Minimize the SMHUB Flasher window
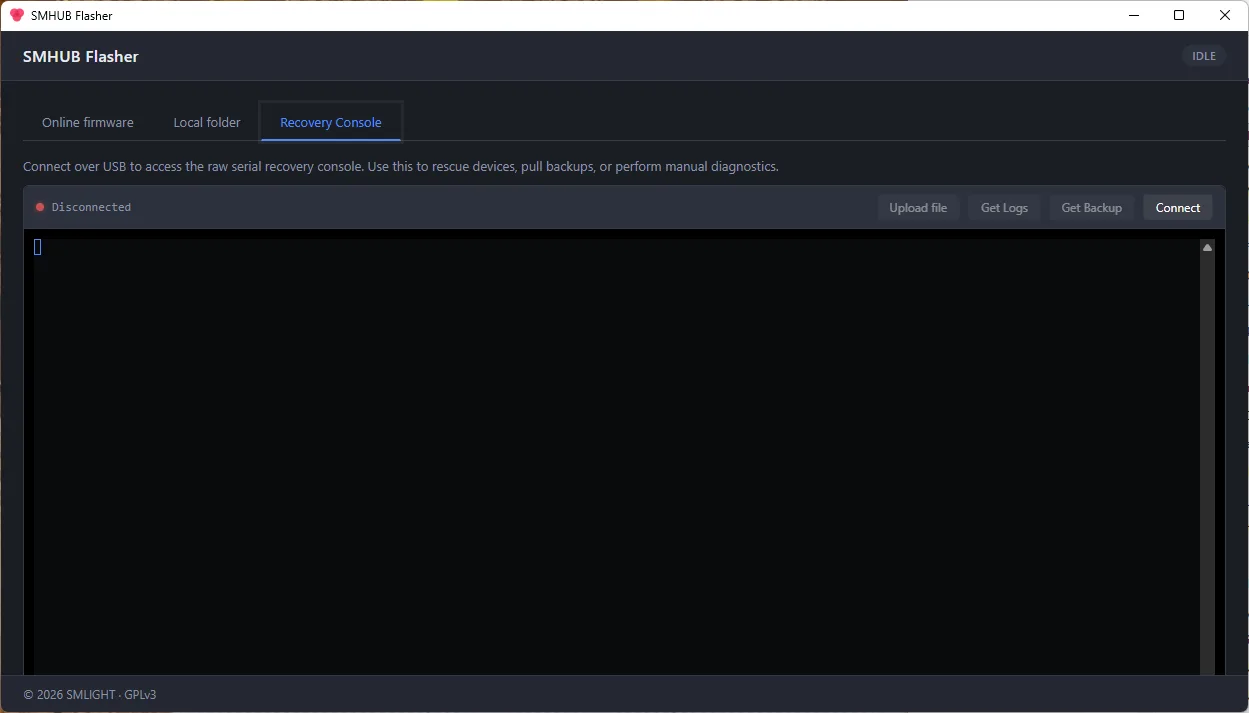This screenshot has height=713, width=1249. point(1134,15)
